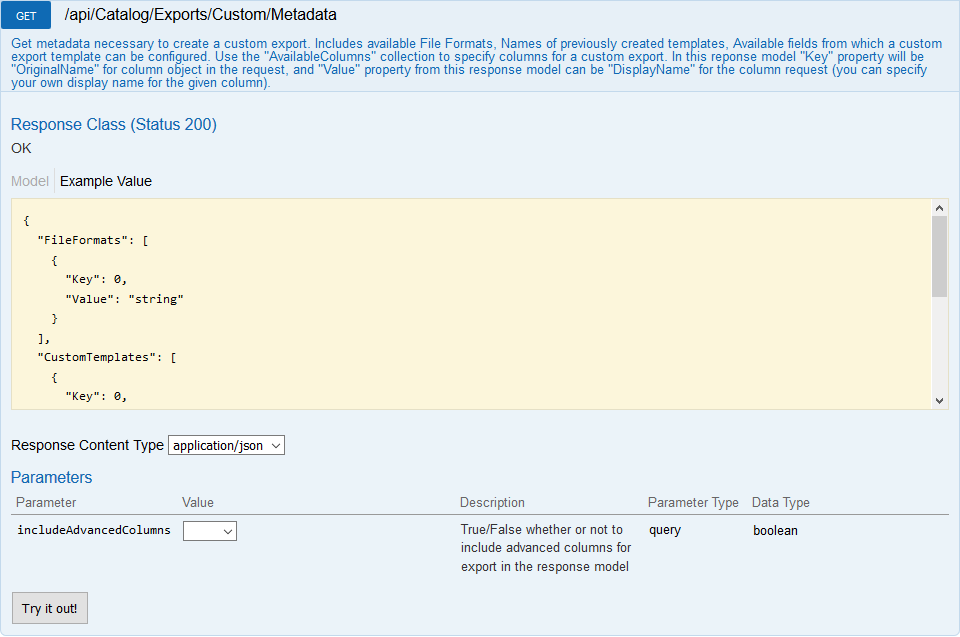960x637 pixels.
Task: Open the /api/Catalog/Exports/Custom/Metadata endpoint path
Action: point(200,15)
